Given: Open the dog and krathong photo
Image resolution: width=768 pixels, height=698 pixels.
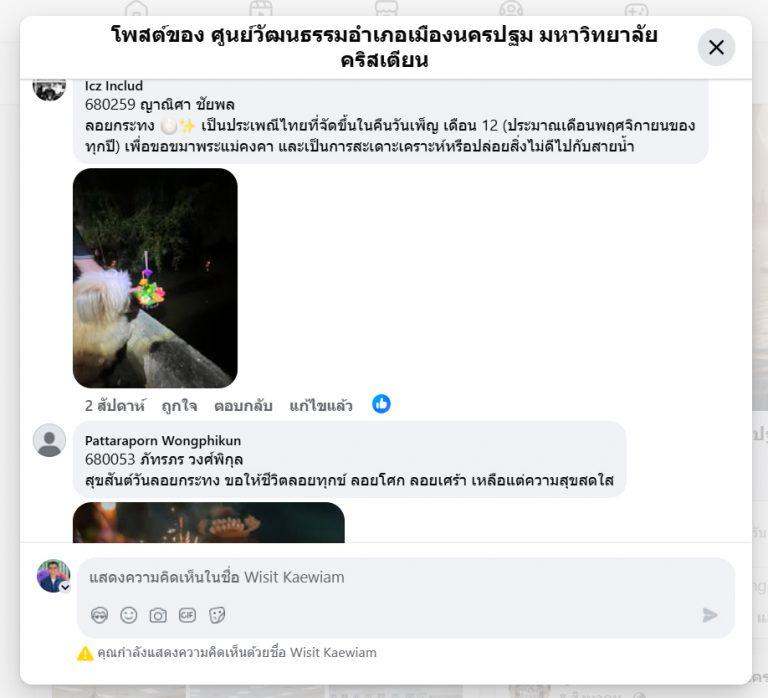Looking at the screenshot, I should [x=155, y=278].
